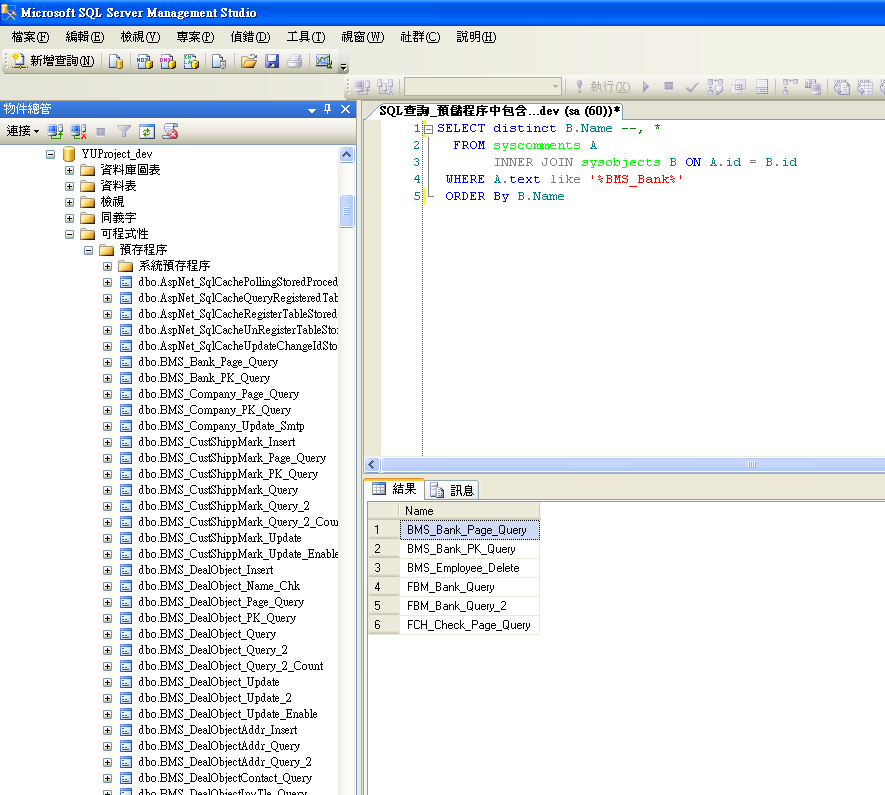Click the Database Engine Query icon
885x795 pixels.
click(x=116, y=61)
